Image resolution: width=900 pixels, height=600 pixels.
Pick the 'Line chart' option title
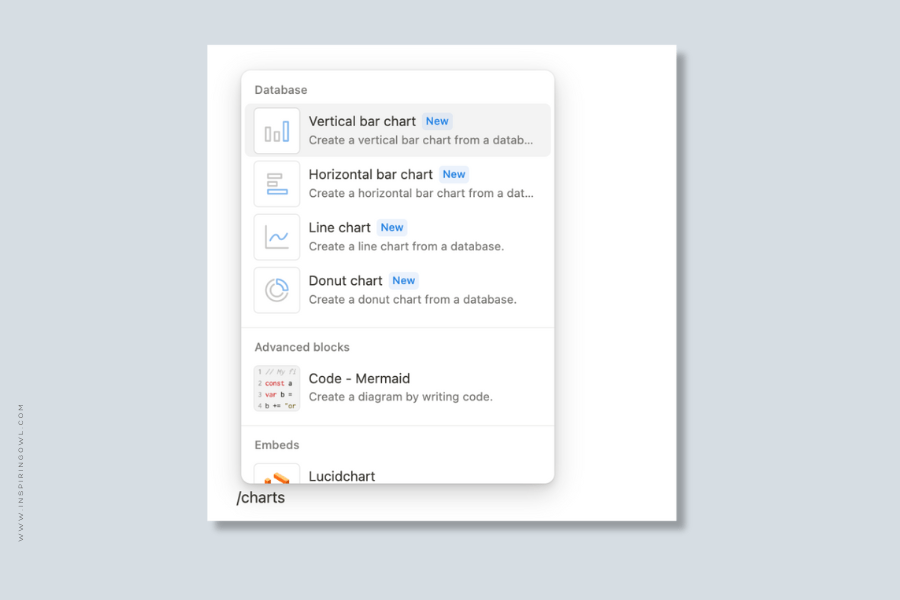[x=339, y=227]
